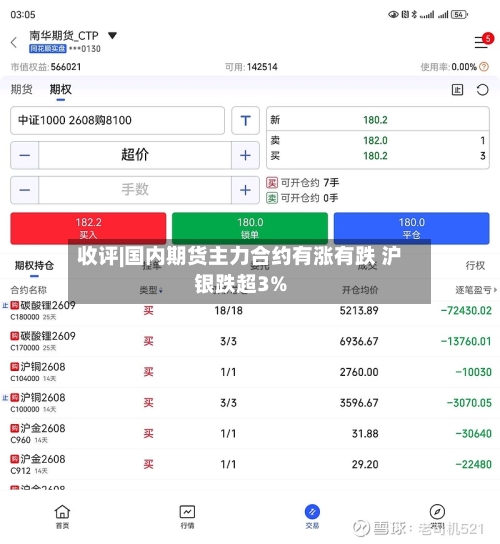Open 交易 trade in bottom navigation
The image size is (500, 544).
(x=312, y=517)
